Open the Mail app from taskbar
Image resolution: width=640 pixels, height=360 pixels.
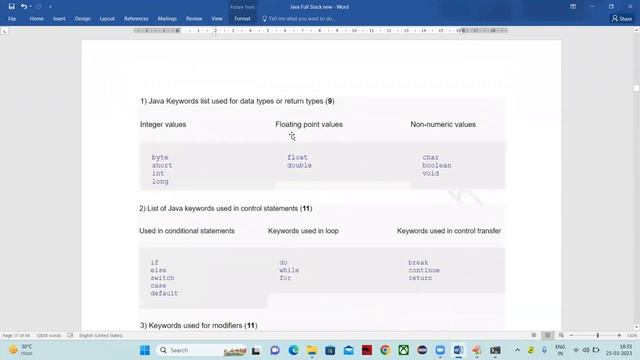pyautogui.click(x=348, y=350)
